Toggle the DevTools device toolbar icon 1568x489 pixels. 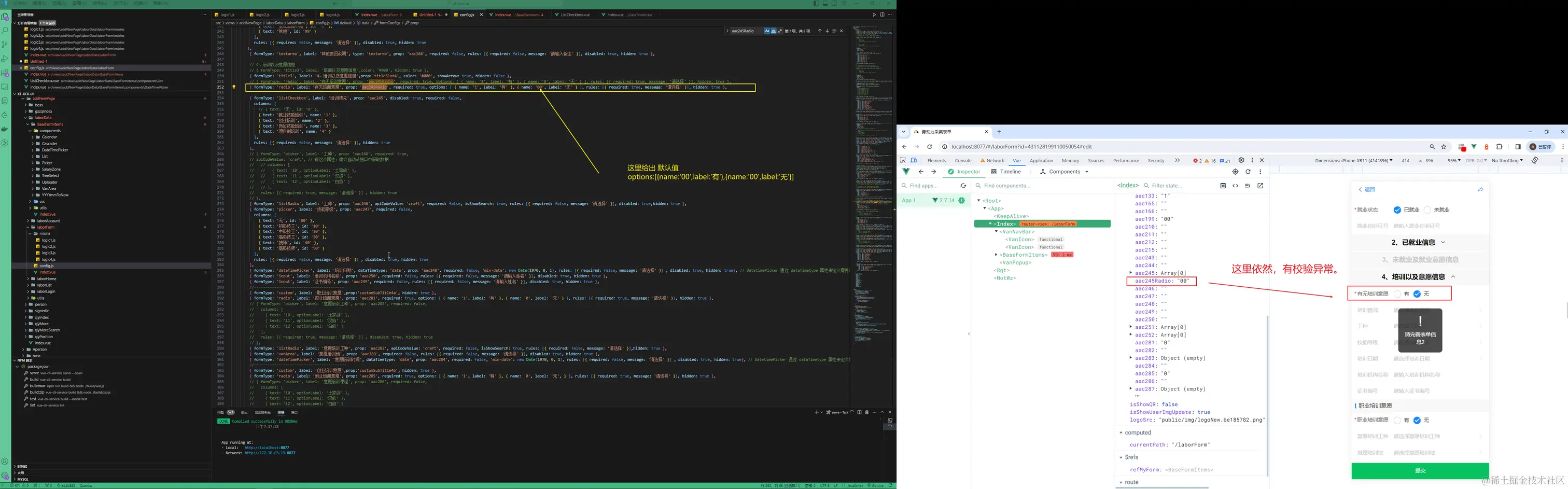click(x=914, y=161)
